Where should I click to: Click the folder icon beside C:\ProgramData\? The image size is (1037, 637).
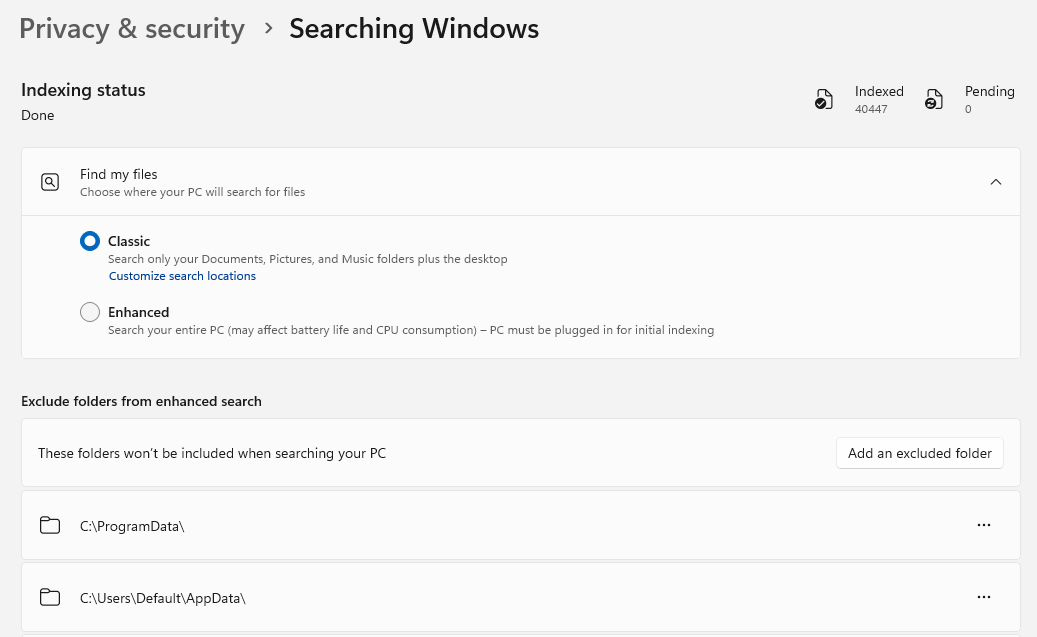[50, 525]
